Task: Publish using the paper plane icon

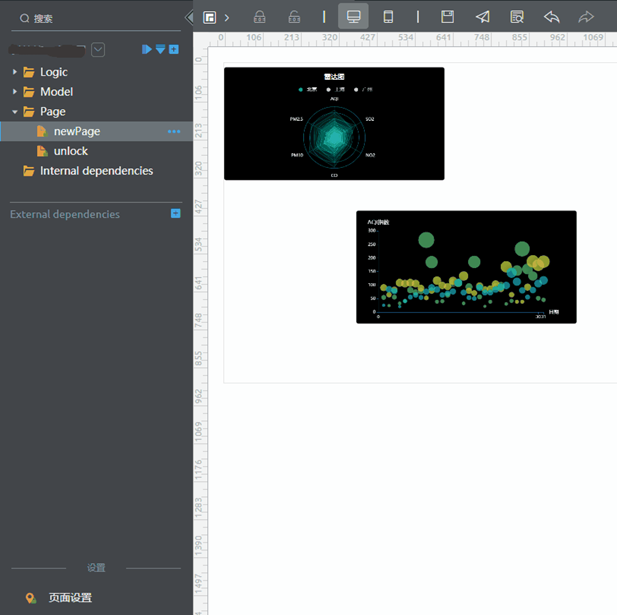Action: tap(482, 17)
